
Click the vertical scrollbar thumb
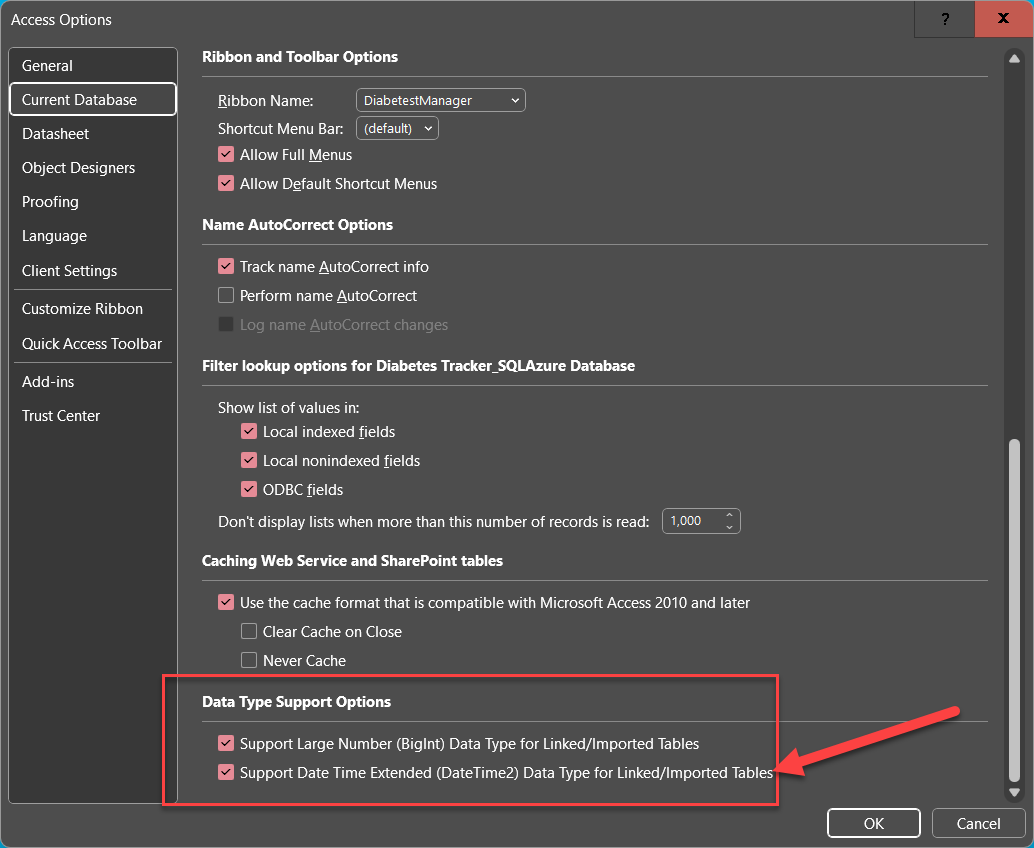coord(1015,610)
